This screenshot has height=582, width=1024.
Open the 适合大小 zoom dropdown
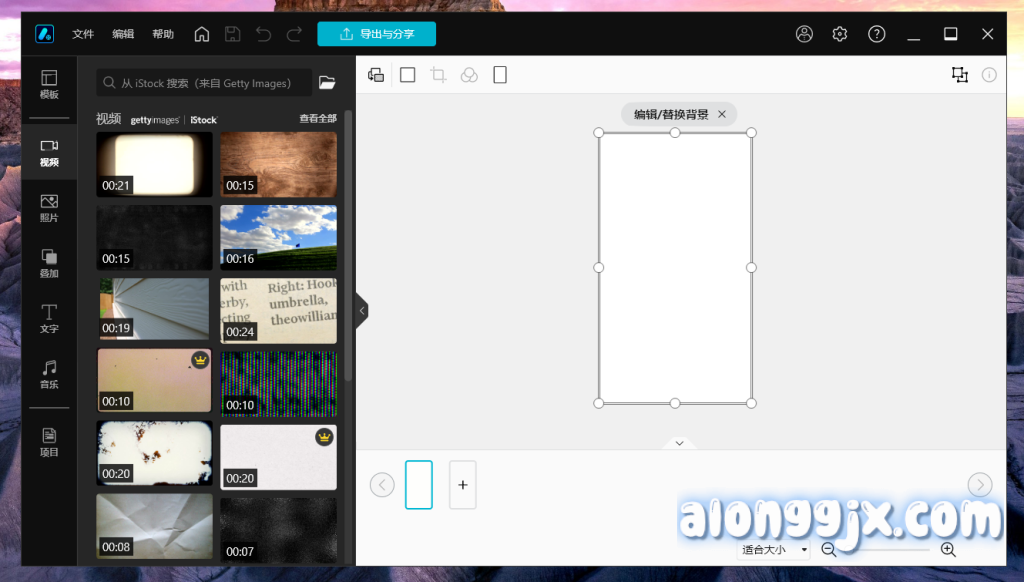pos(774,550)
